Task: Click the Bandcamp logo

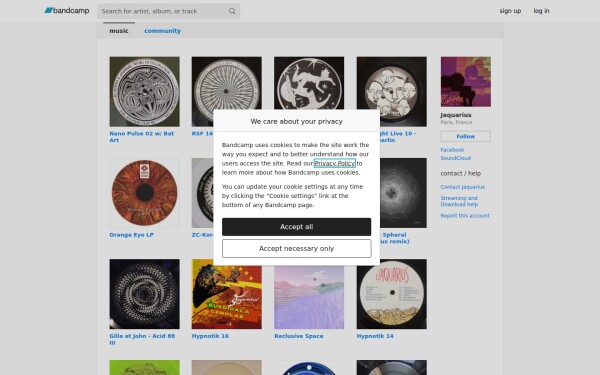Action: [67, 11]
